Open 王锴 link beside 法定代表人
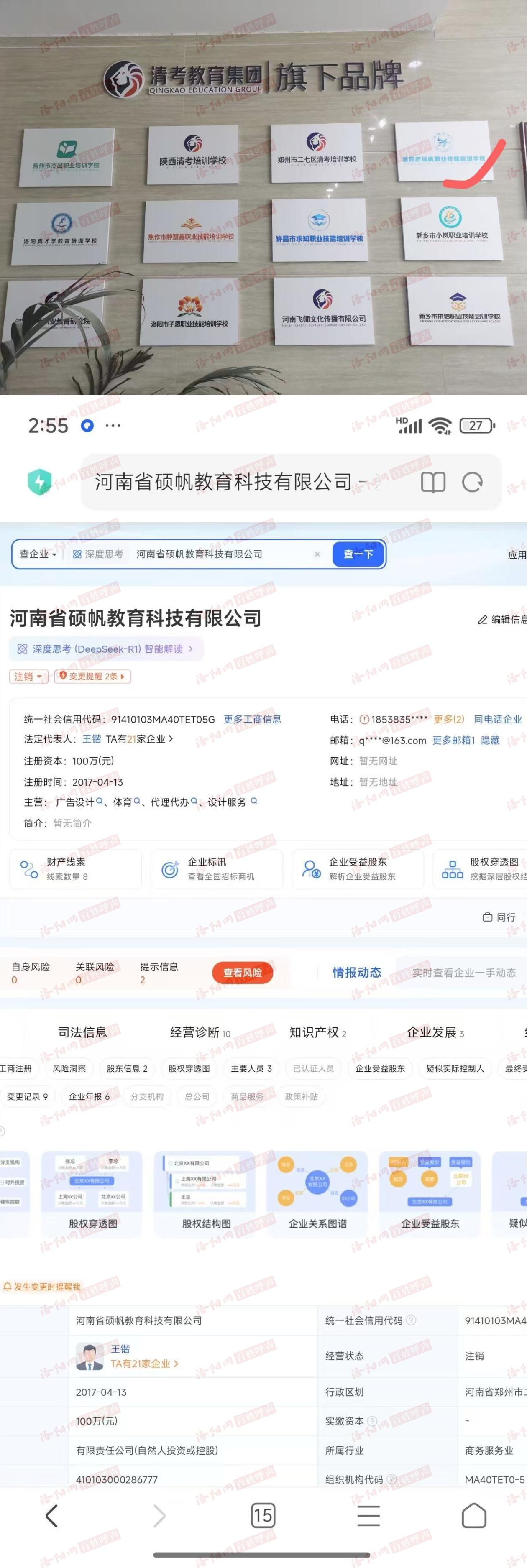This screenshot has width=527, height=1568. pos(92,739)
